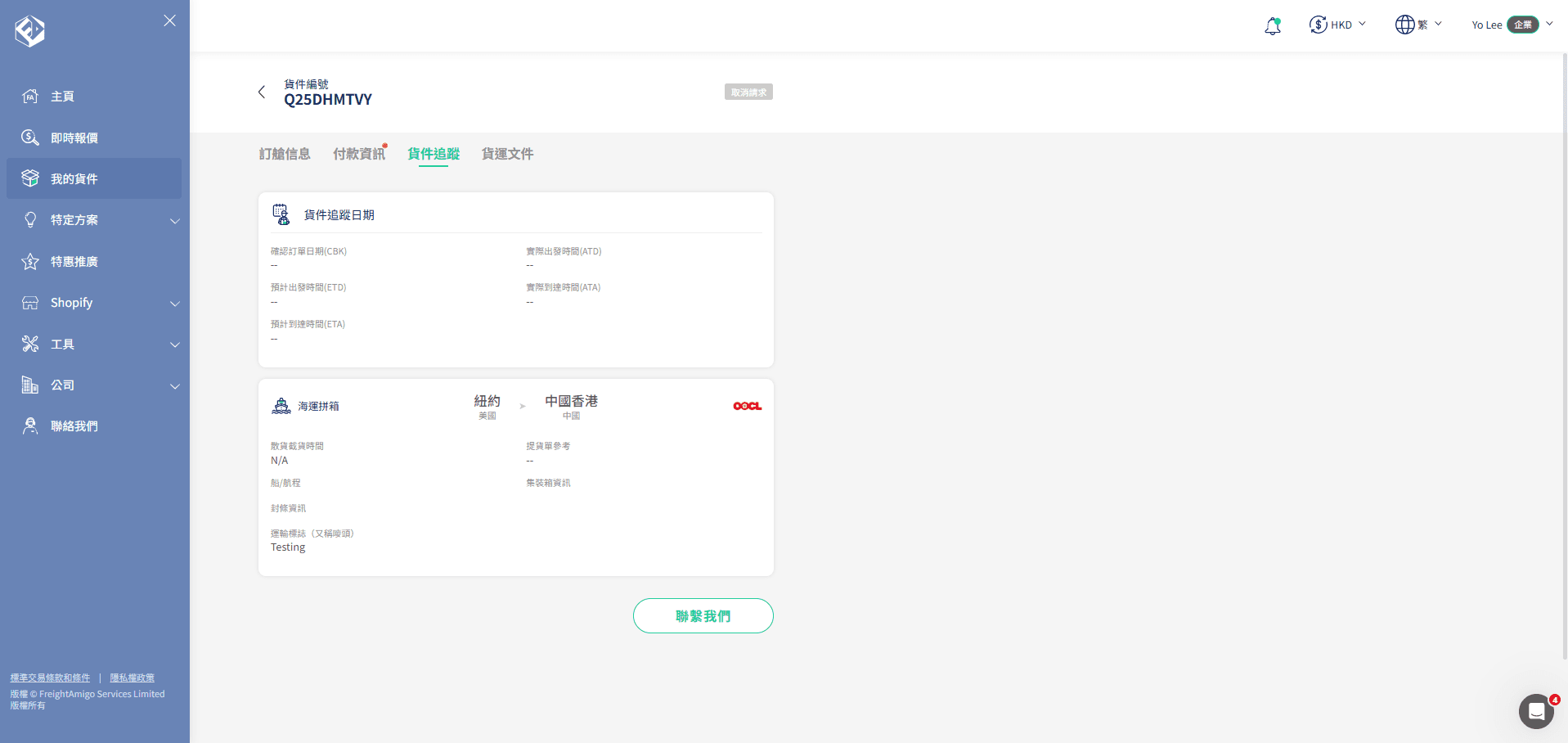Image resolution: width=1568 pixels, height=743 pixels.
Task: Click the 我的貨件 shipments icon
Action: (29, 178)
